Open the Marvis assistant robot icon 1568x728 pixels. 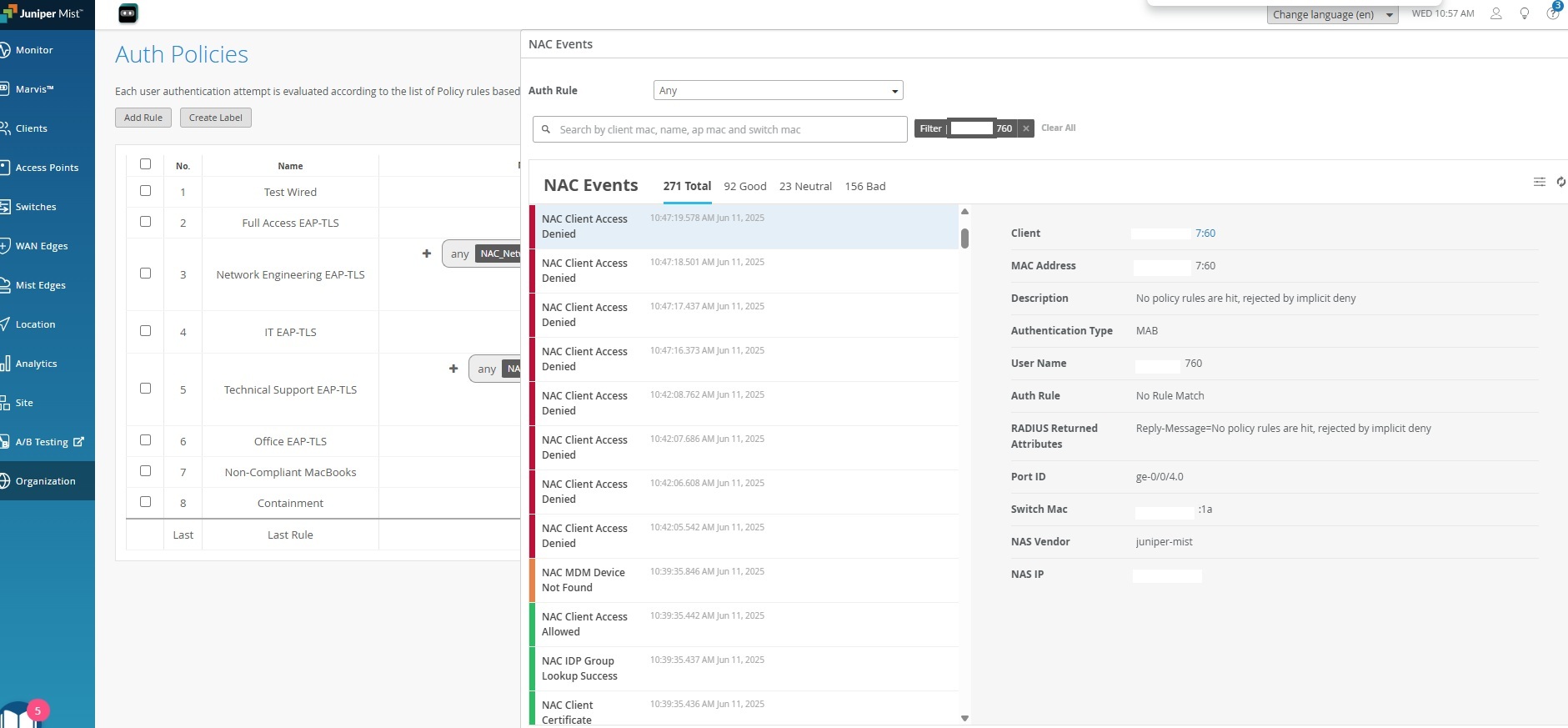click(x=128, y=13)
